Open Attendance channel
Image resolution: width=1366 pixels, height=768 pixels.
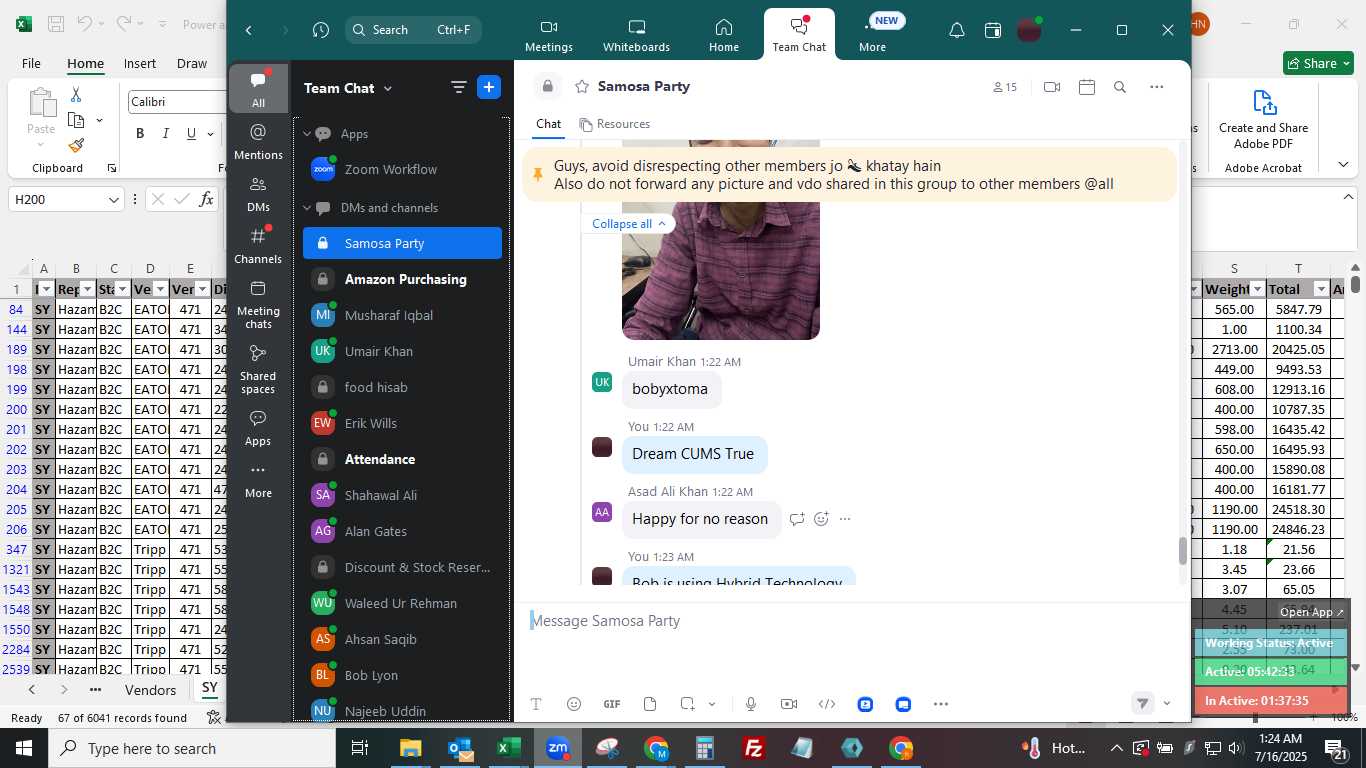click(x=402, y=459)
